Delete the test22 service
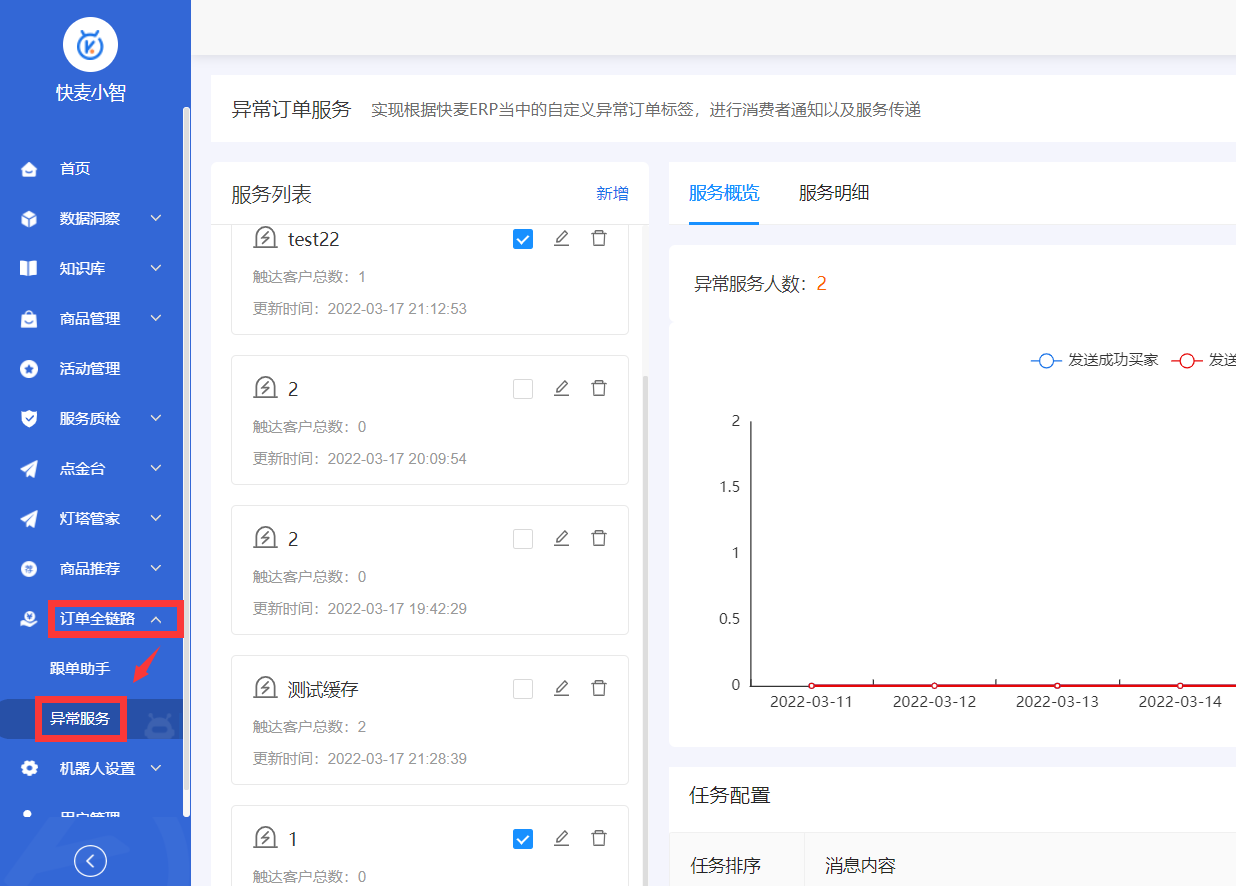The width and height of the screenshot is (1236, 886). tap(599, 238)
